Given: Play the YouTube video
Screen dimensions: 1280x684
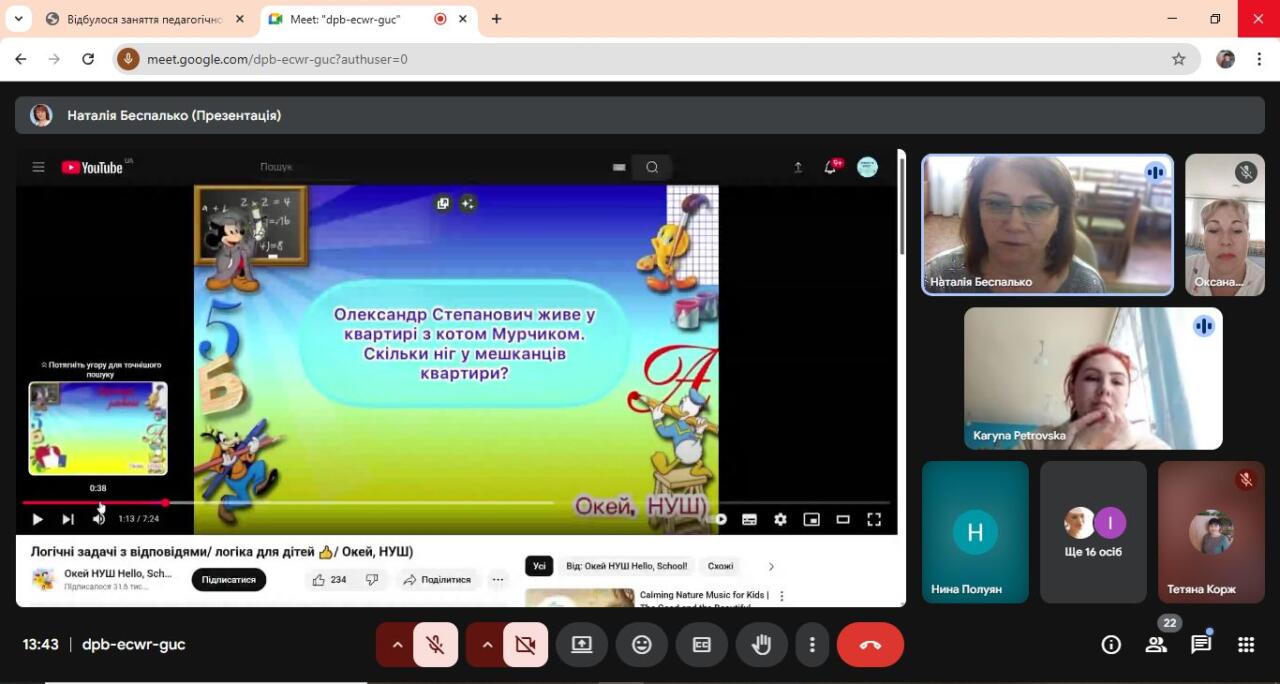Looking at the screenshot, I should tap(37, 519).
